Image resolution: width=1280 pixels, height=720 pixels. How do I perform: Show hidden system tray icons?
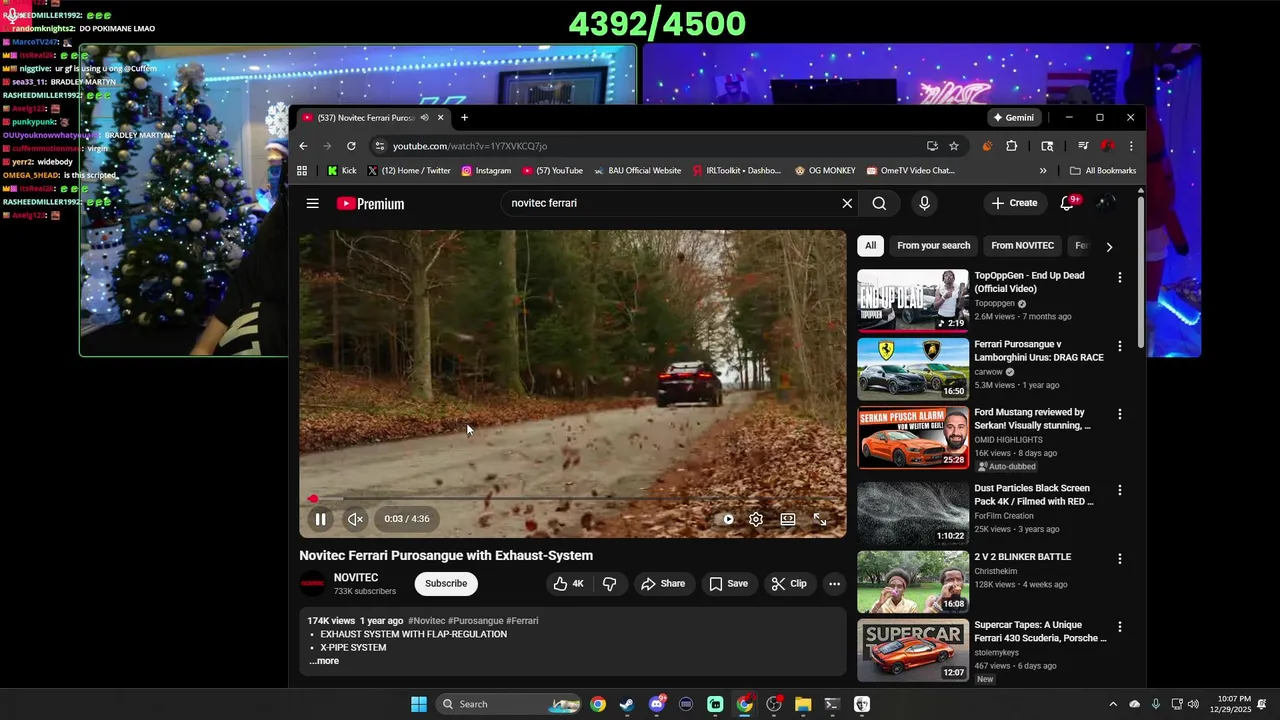tap(1113, 704)
